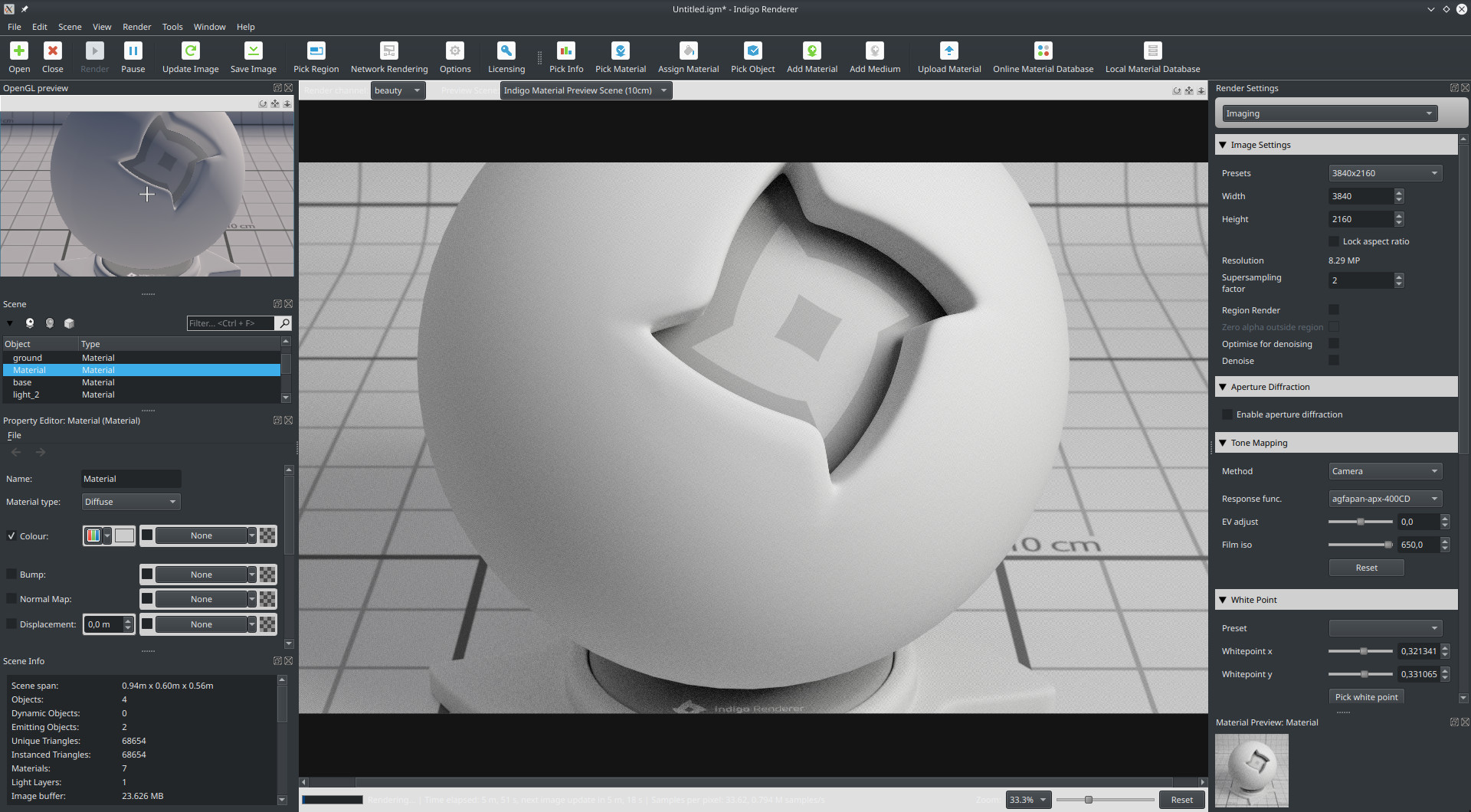1471x812 pixels.
Task: Click the back arrow in Property Editor
Action: (x=16, y=453)
